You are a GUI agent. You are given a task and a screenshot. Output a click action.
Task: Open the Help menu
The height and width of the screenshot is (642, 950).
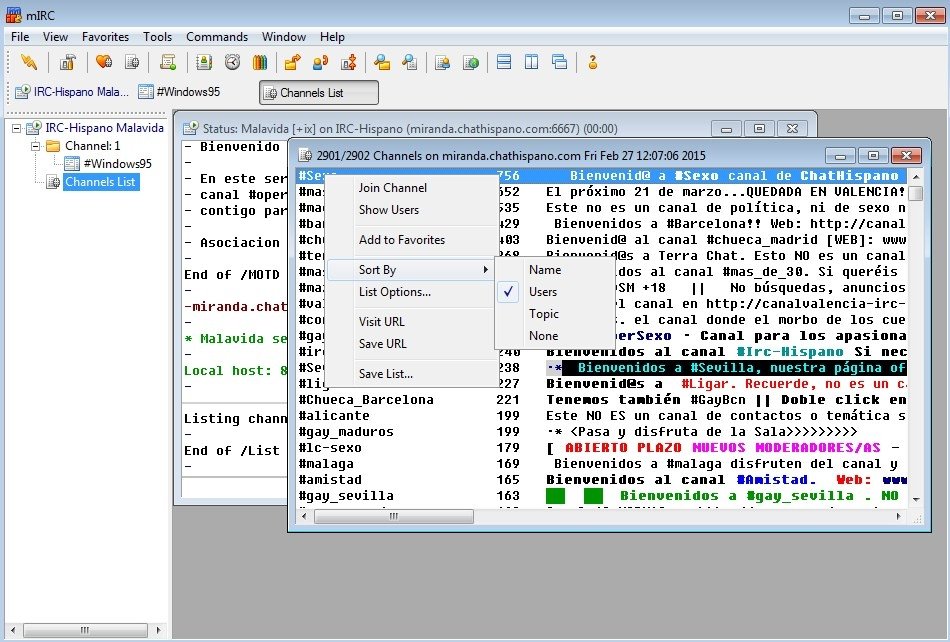click(x=332, y=37)
